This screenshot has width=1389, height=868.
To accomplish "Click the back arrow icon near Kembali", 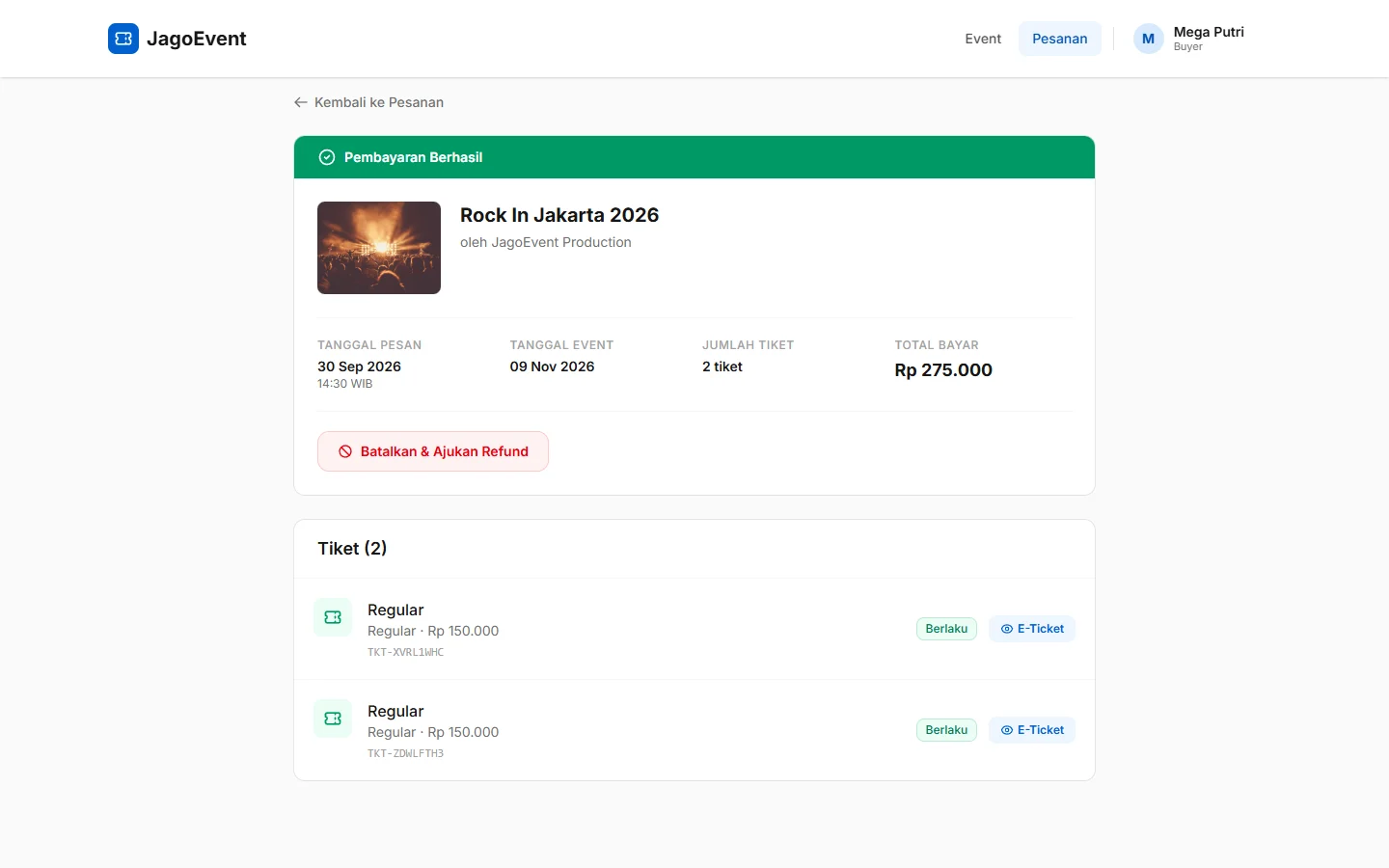I will click(301, 102).
